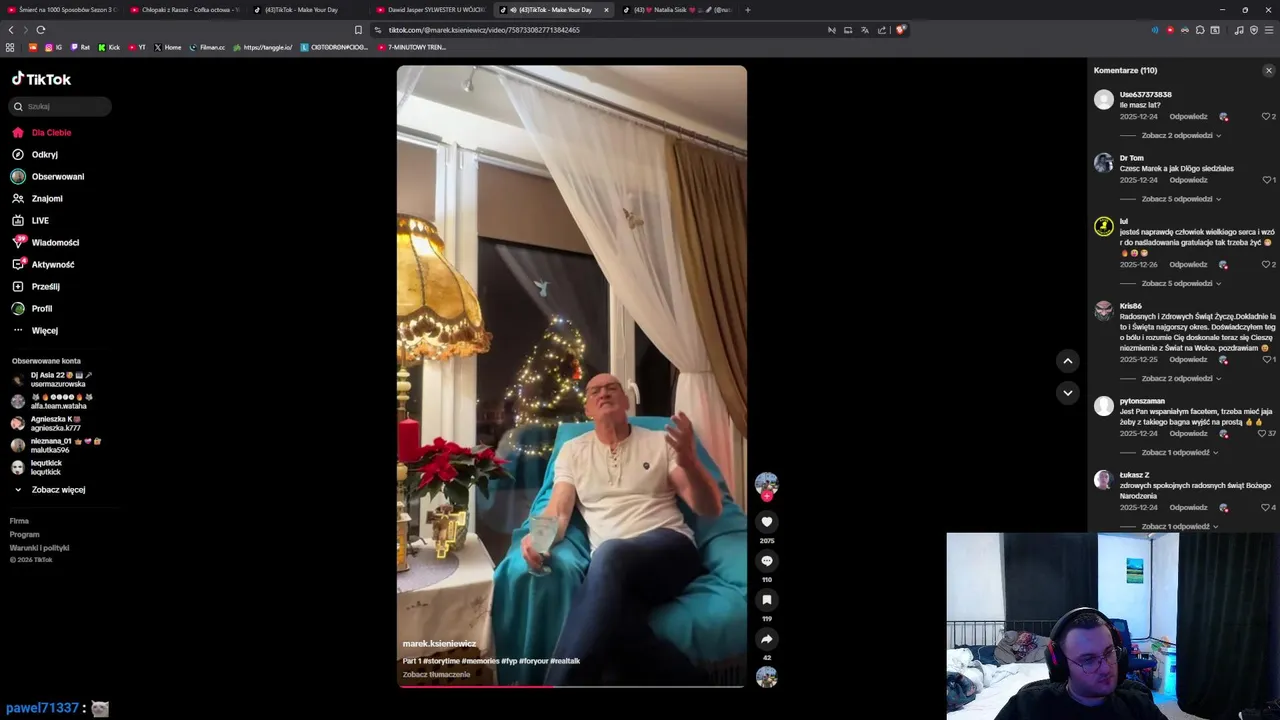Expand 2 replies under Kris86's comment

coord(1180,379)
